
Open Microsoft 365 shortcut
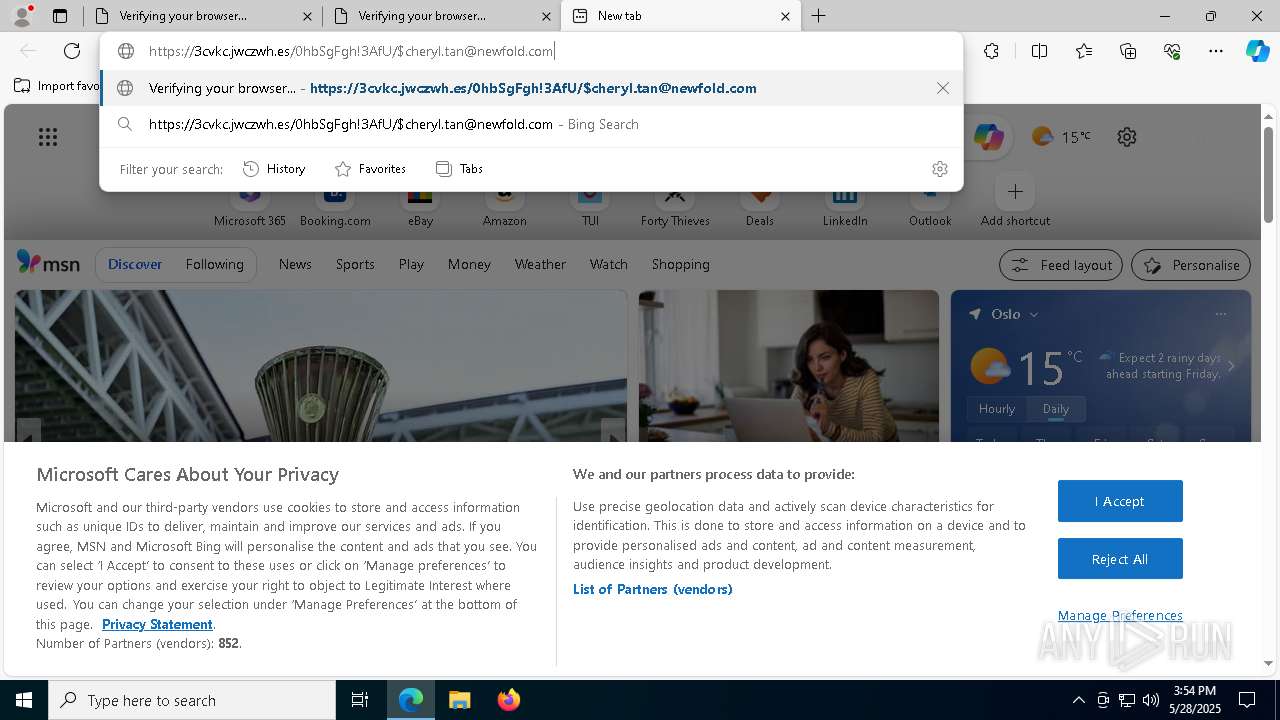250,208
